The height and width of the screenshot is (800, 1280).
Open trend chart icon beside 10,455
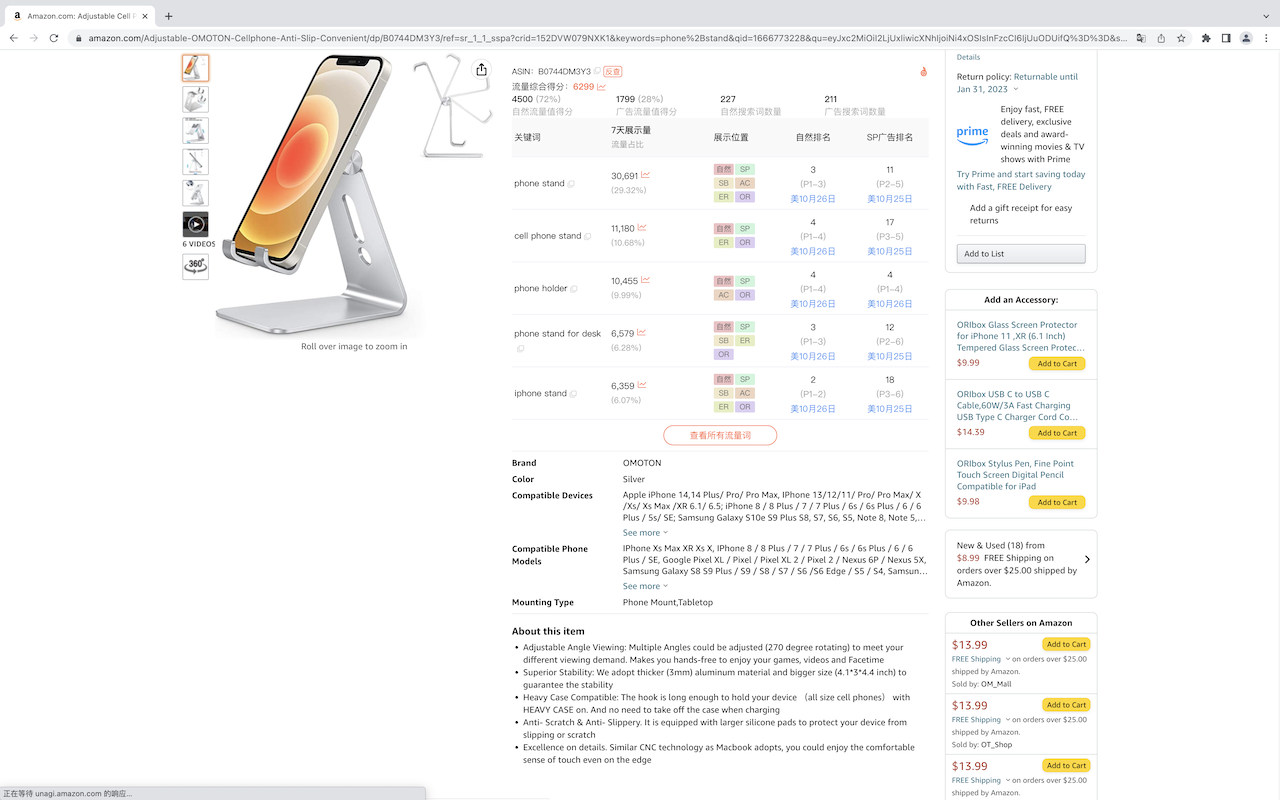tap(645, 280)
